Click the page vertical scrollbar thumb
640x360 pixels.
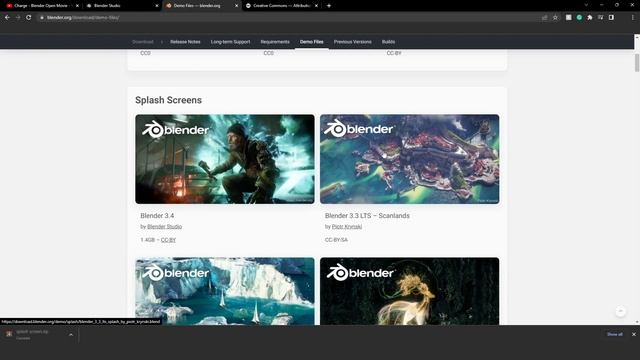(637, 63)
